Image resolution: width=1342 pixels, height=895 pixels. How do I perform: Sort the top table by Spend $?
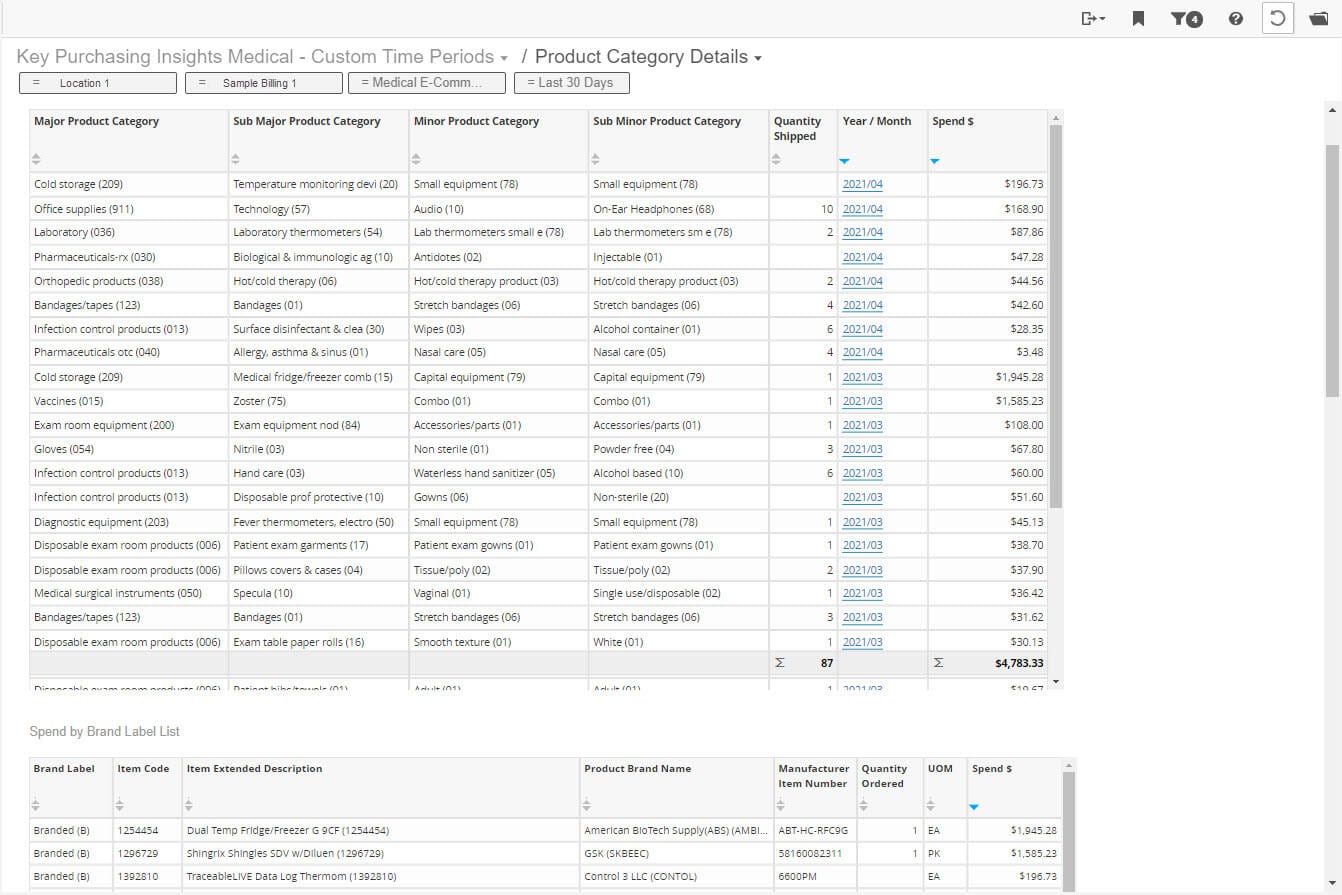click(x=935, y=160)
